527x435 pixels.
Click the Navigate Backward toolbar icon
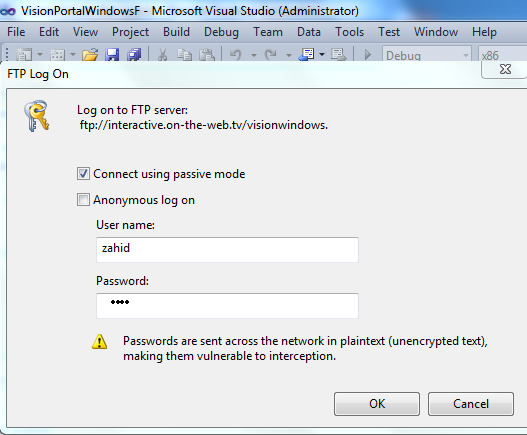(307, 54)
